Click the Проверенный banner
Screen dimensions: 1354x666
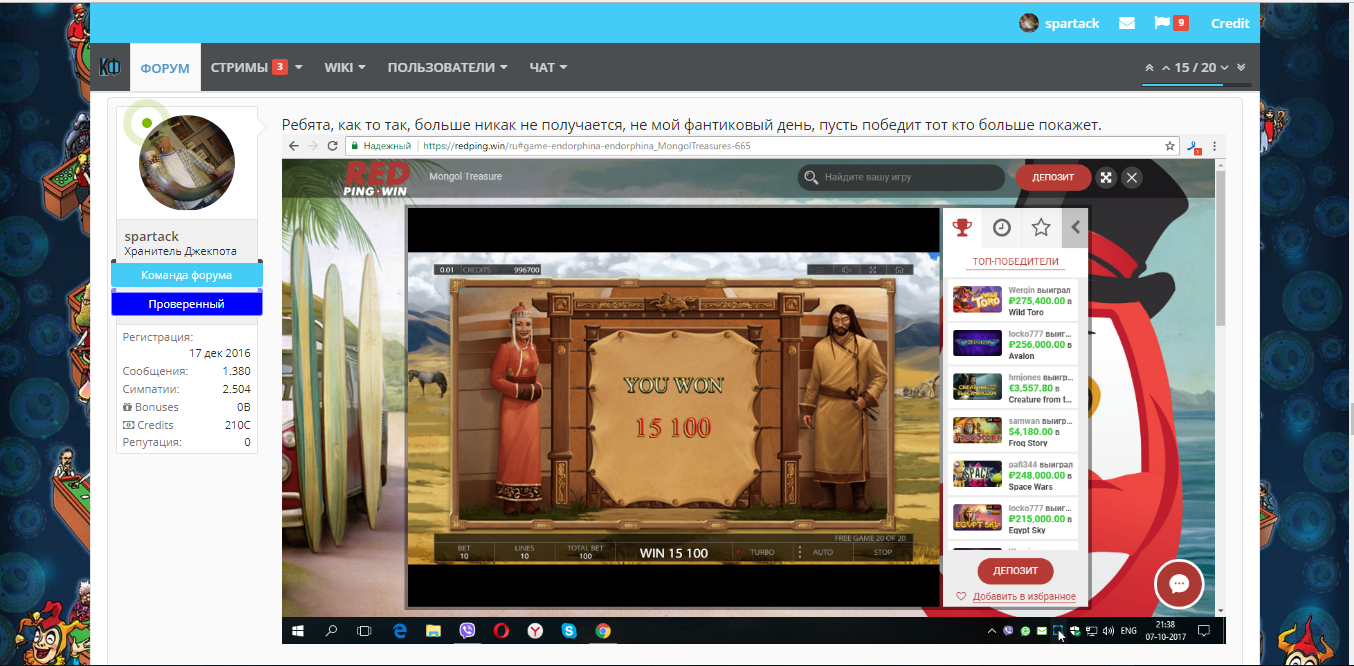[187, 304]
